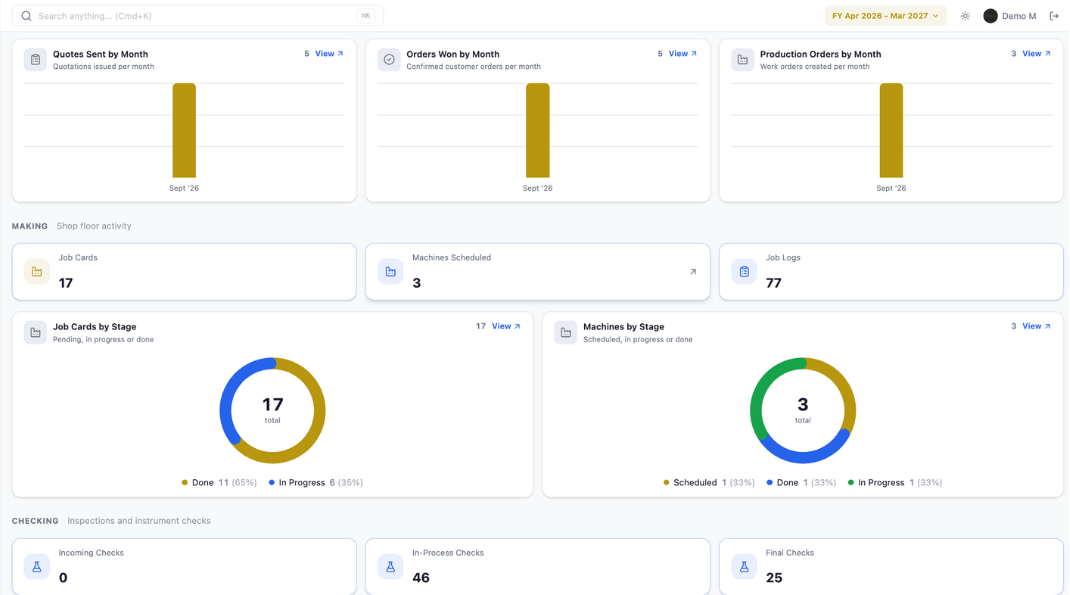Click the Final Checks flask icon
Screen dimensions: 1070x595
744,566
